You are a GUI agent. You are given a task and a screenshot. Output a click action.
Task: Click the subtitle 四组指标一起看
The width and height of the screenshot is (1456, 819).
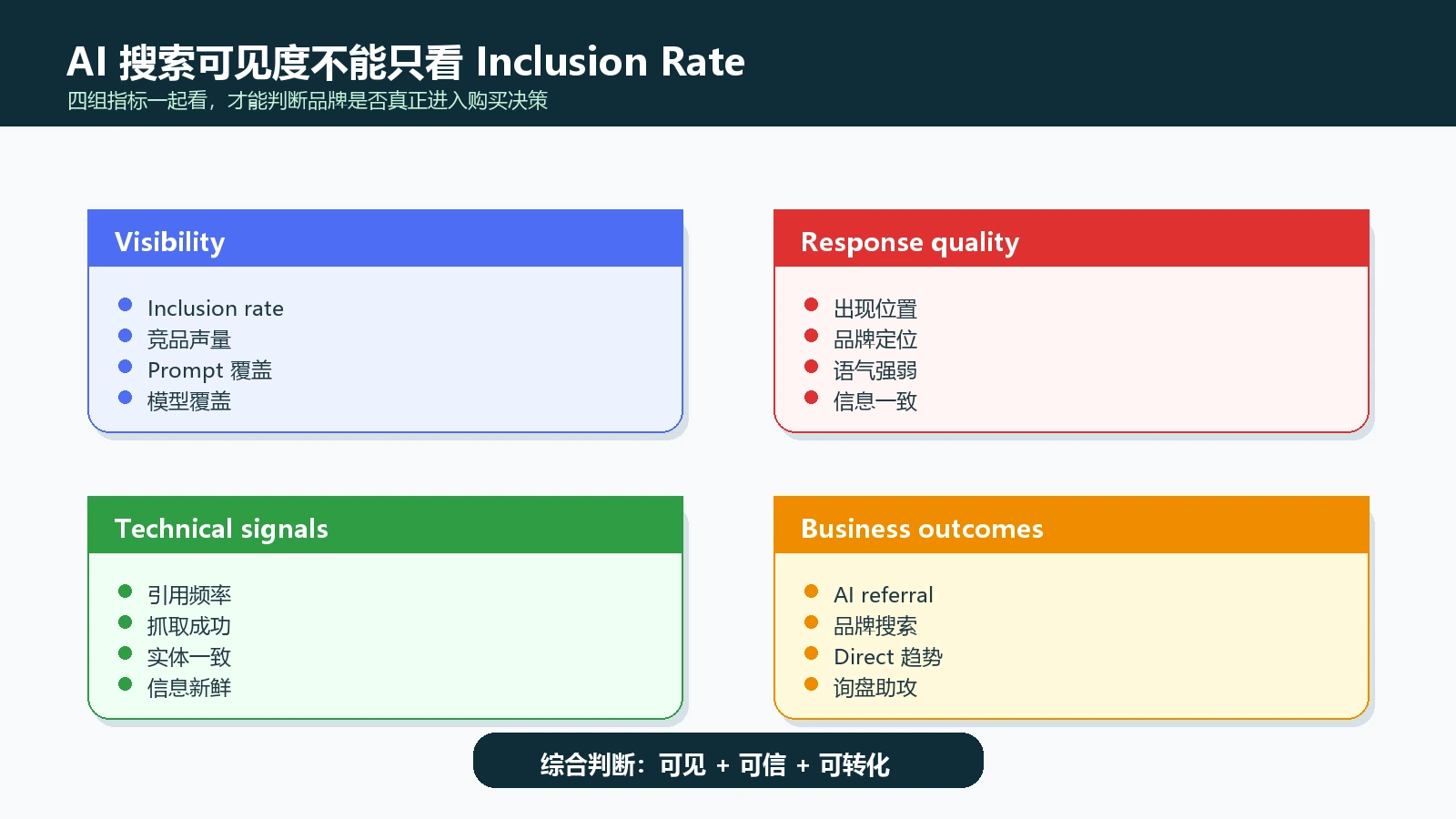[308, 101]
